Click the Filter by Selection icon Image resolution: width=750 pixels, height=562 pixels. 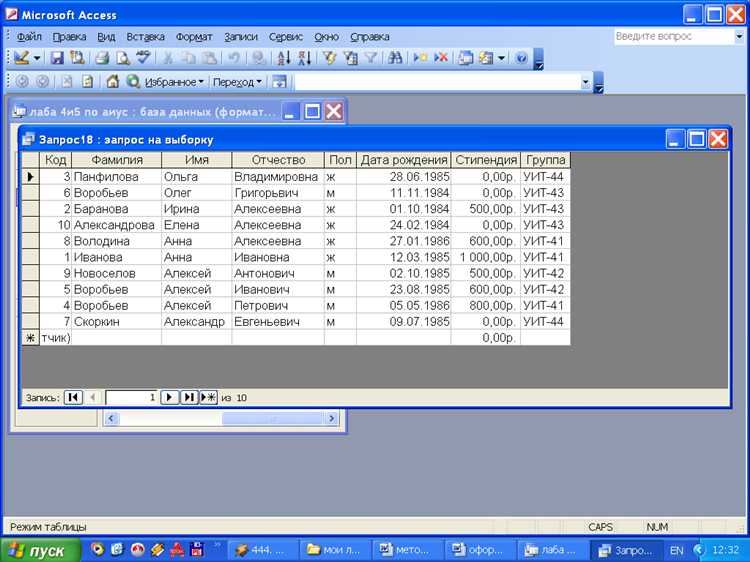329,59
